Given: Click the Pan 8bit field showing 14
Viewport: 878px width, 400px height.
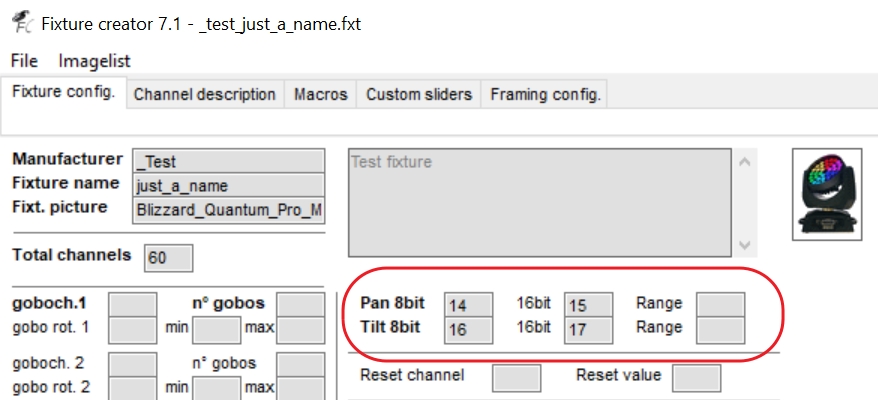Looking at the screenshot, I should [469, 305].
